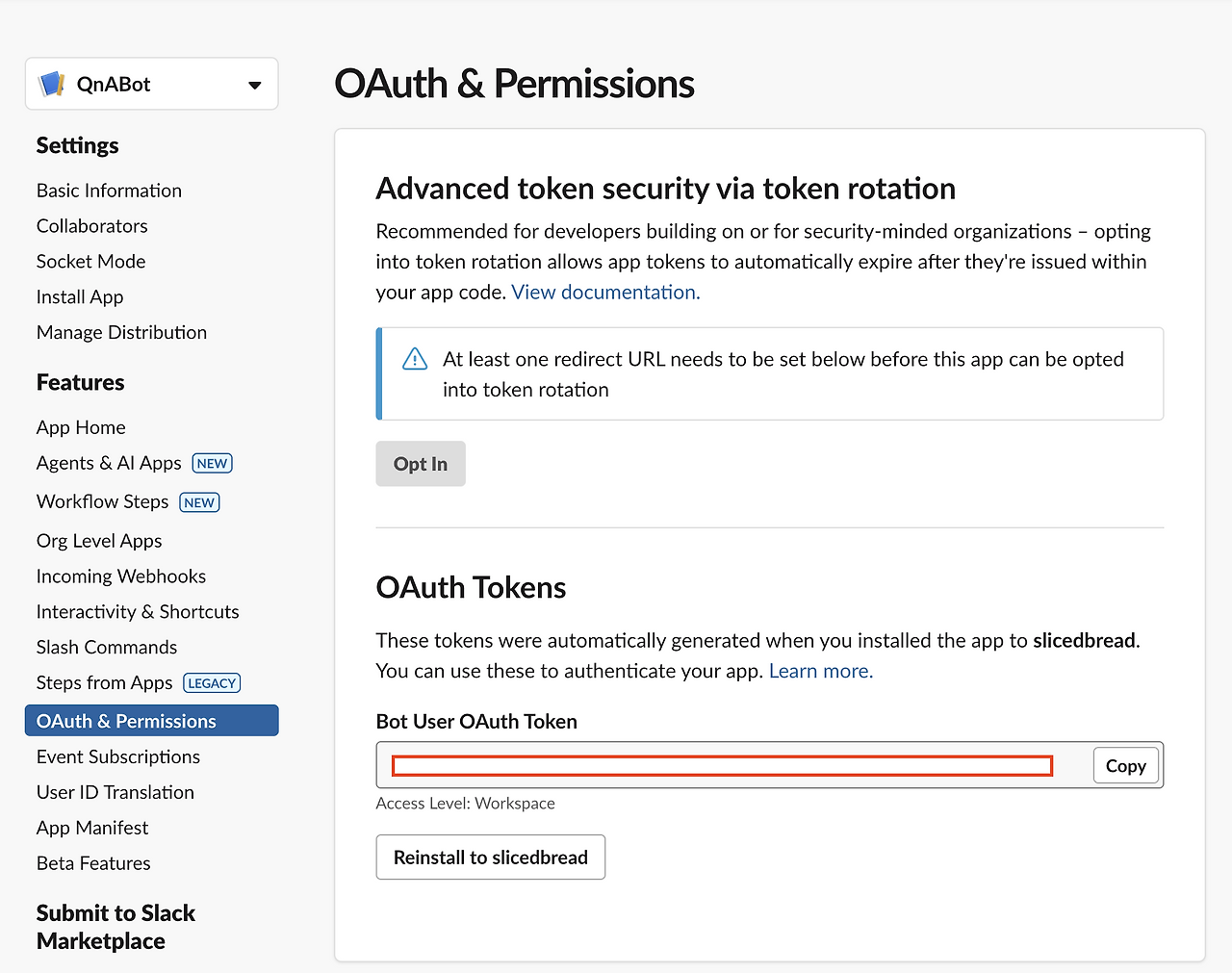The width and height of the screenshot is (1232, 973).
Task: Click the NEW badge beside Agents & AI Apps
Action: coord(212,464)
